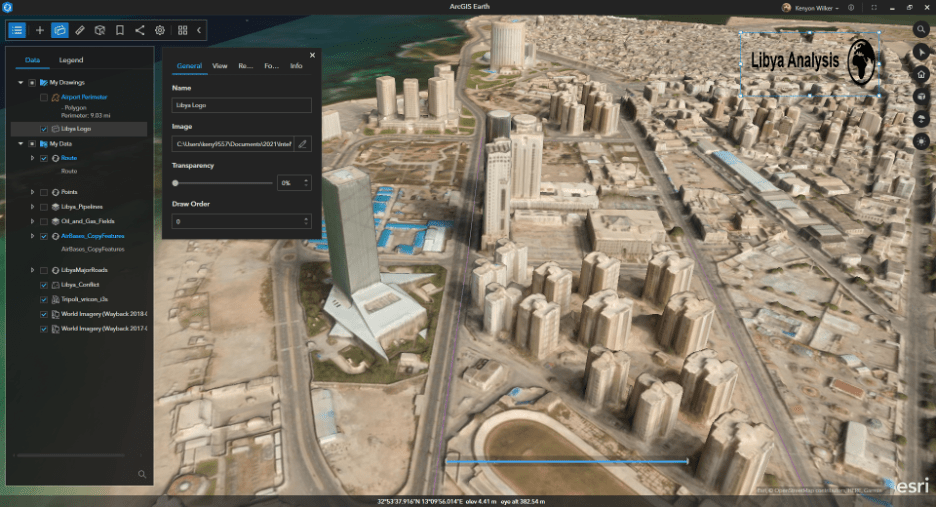Image resolution: width=936 pixels, height=508 pixels.
Task: Open the 3D analysis cube tool
Action: 100,30
